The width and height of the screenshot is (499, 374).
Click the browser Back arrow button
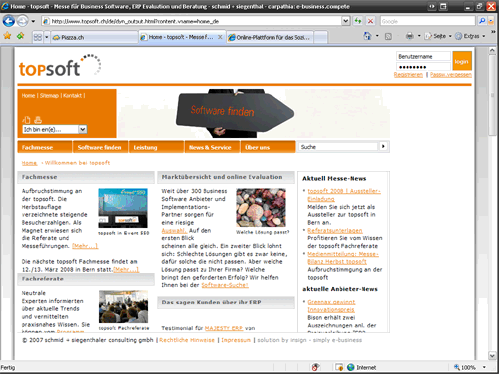tap(9, 21)
